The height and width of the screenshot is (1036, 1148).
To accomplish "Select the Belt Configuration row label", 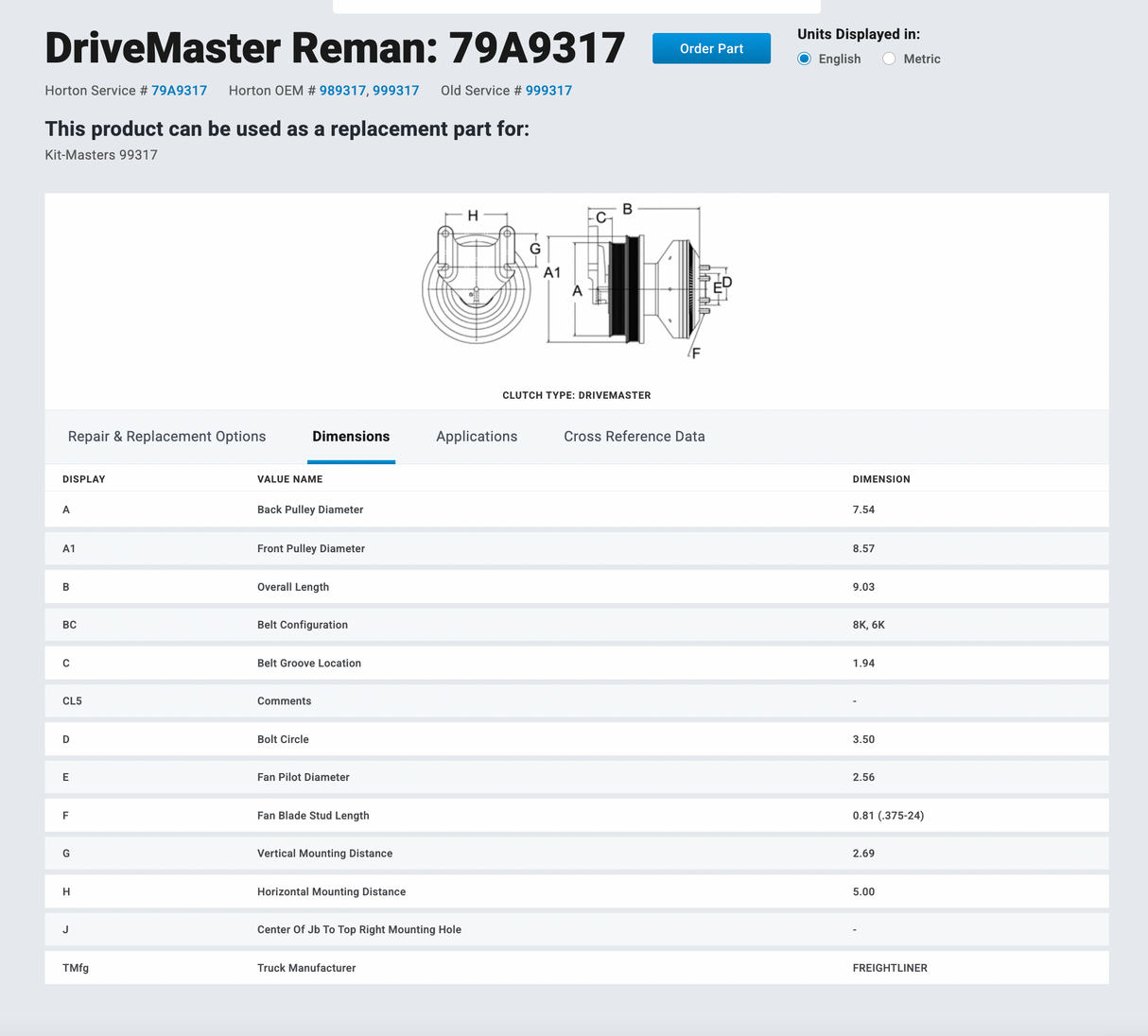I will [303, 625].
